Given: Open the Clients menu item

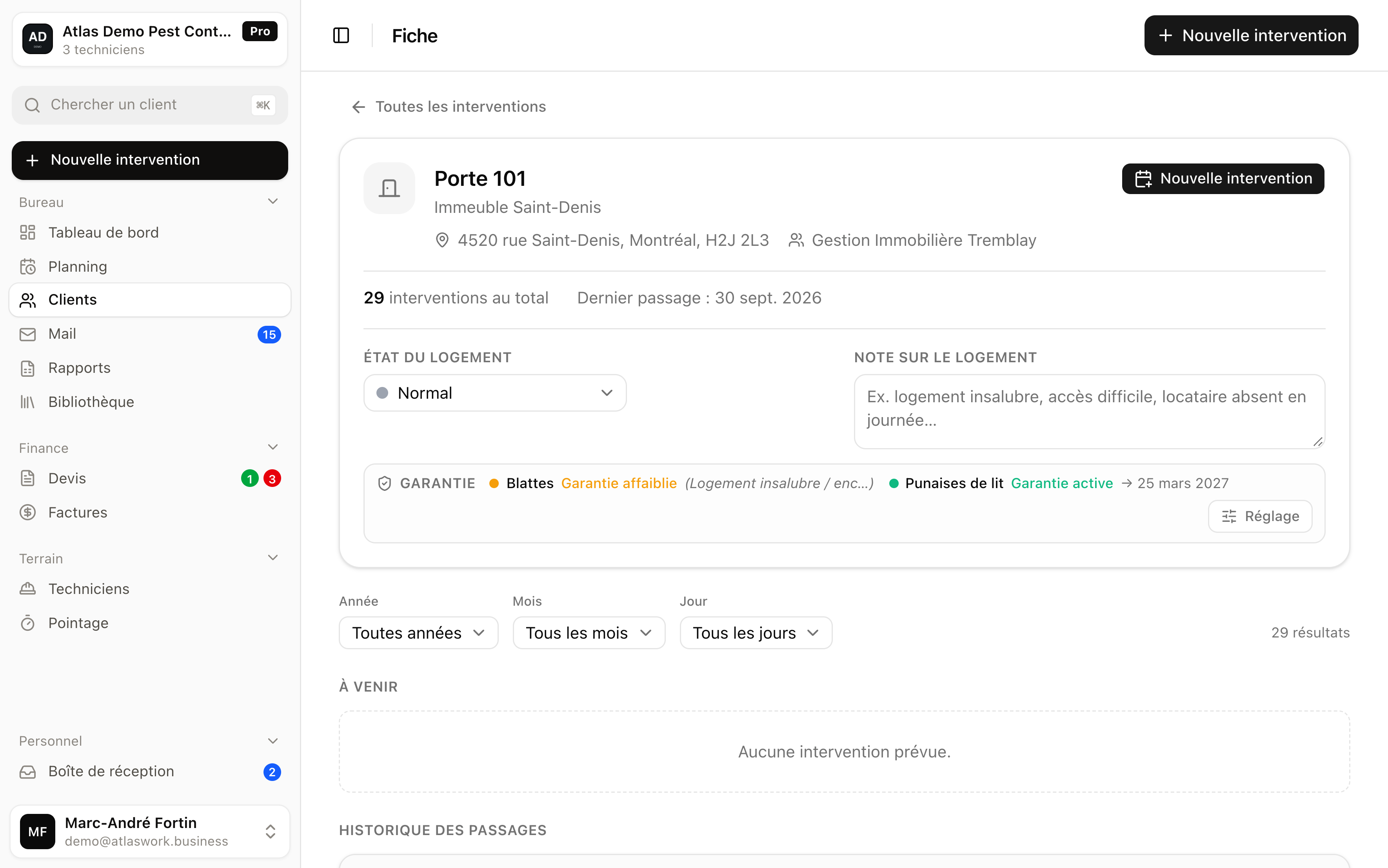Looking at the screenshot, I should (x=150, y=300).
